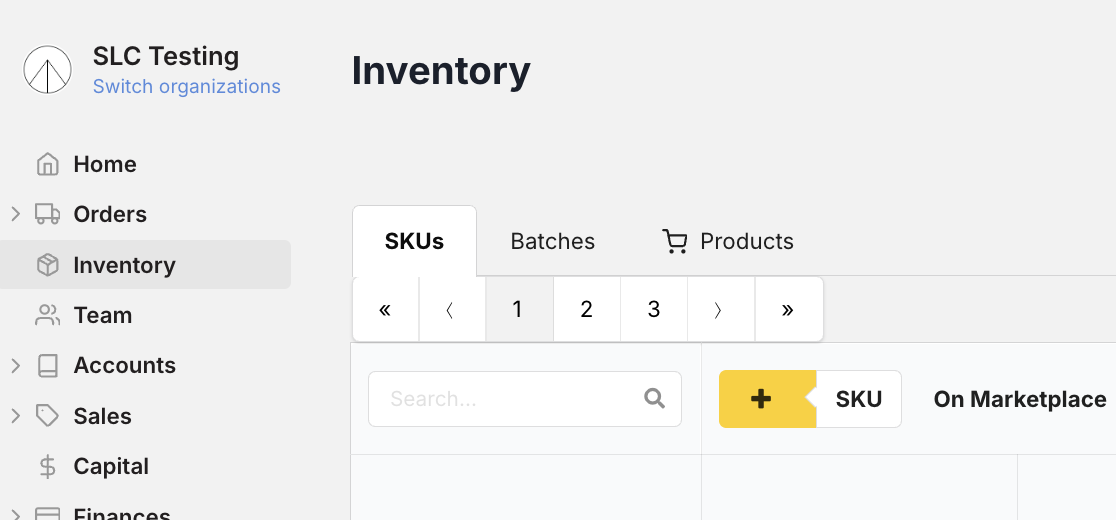Select the SKUs tab
The height and width of the screenshot is (520, 1116).
click(414, 241)
